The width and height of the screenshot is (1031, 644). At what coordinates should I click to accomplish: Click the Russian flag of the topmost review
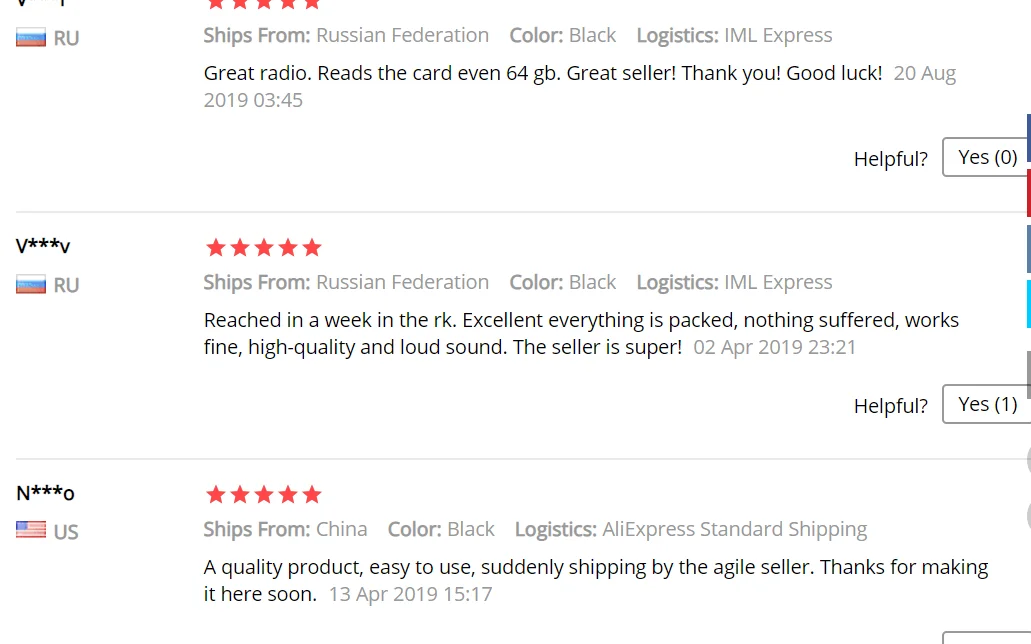(31, 39)
